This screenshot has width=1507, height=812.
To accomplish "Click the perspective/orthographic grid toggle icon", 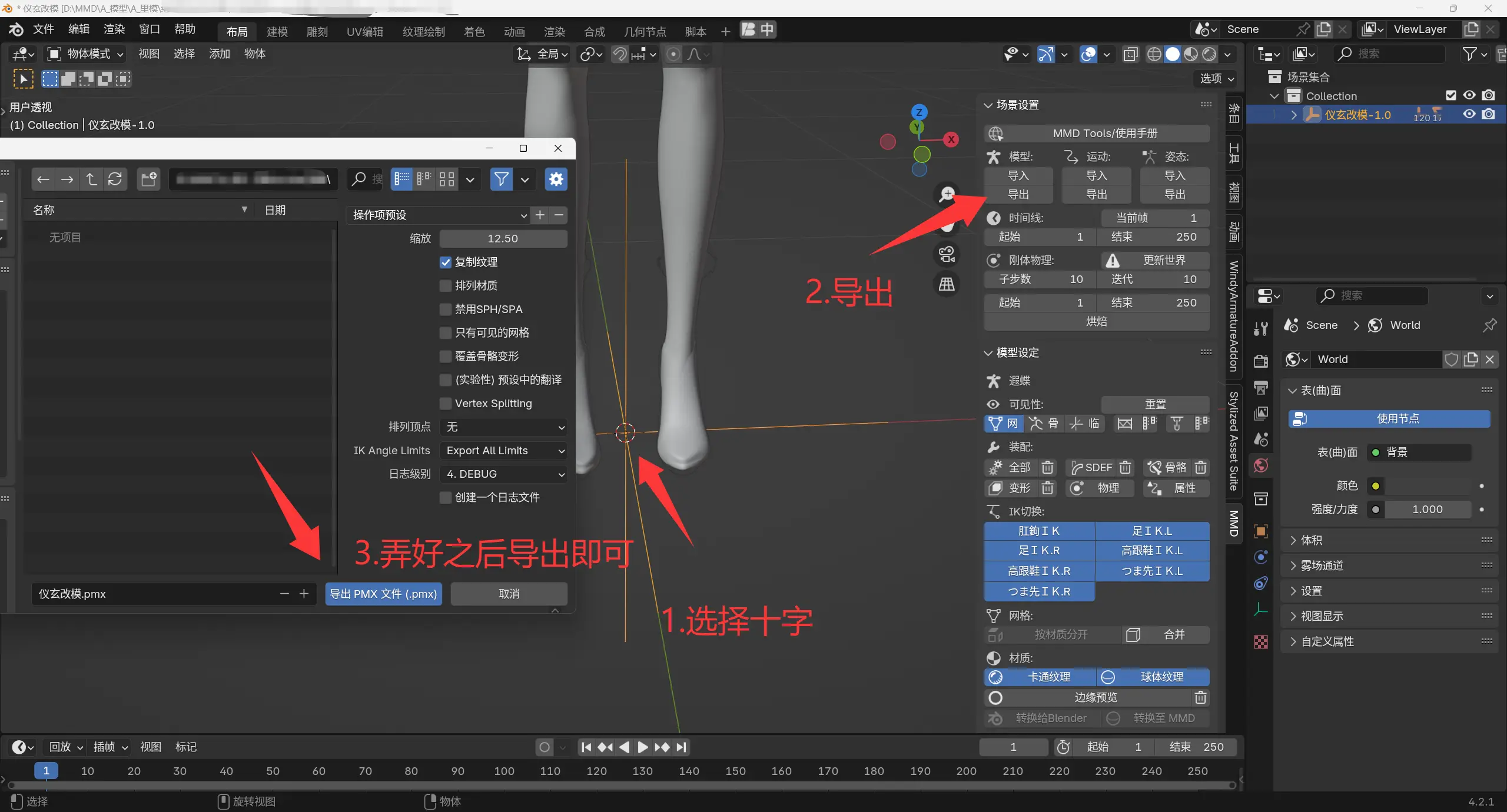I will click(947, 285).
